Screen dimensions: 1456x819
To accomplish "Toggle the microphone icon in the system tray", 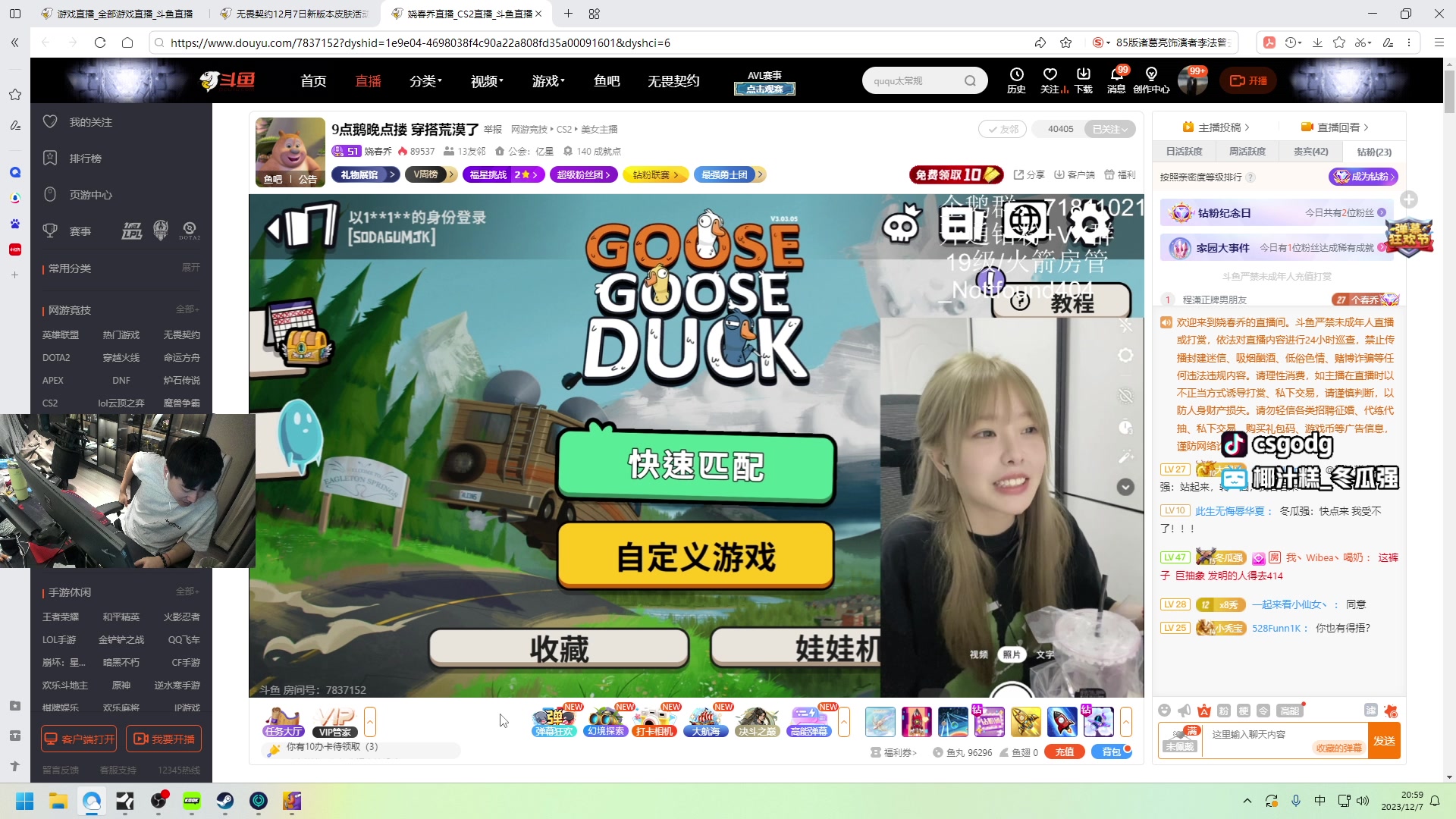I will tap(1296, 801).
